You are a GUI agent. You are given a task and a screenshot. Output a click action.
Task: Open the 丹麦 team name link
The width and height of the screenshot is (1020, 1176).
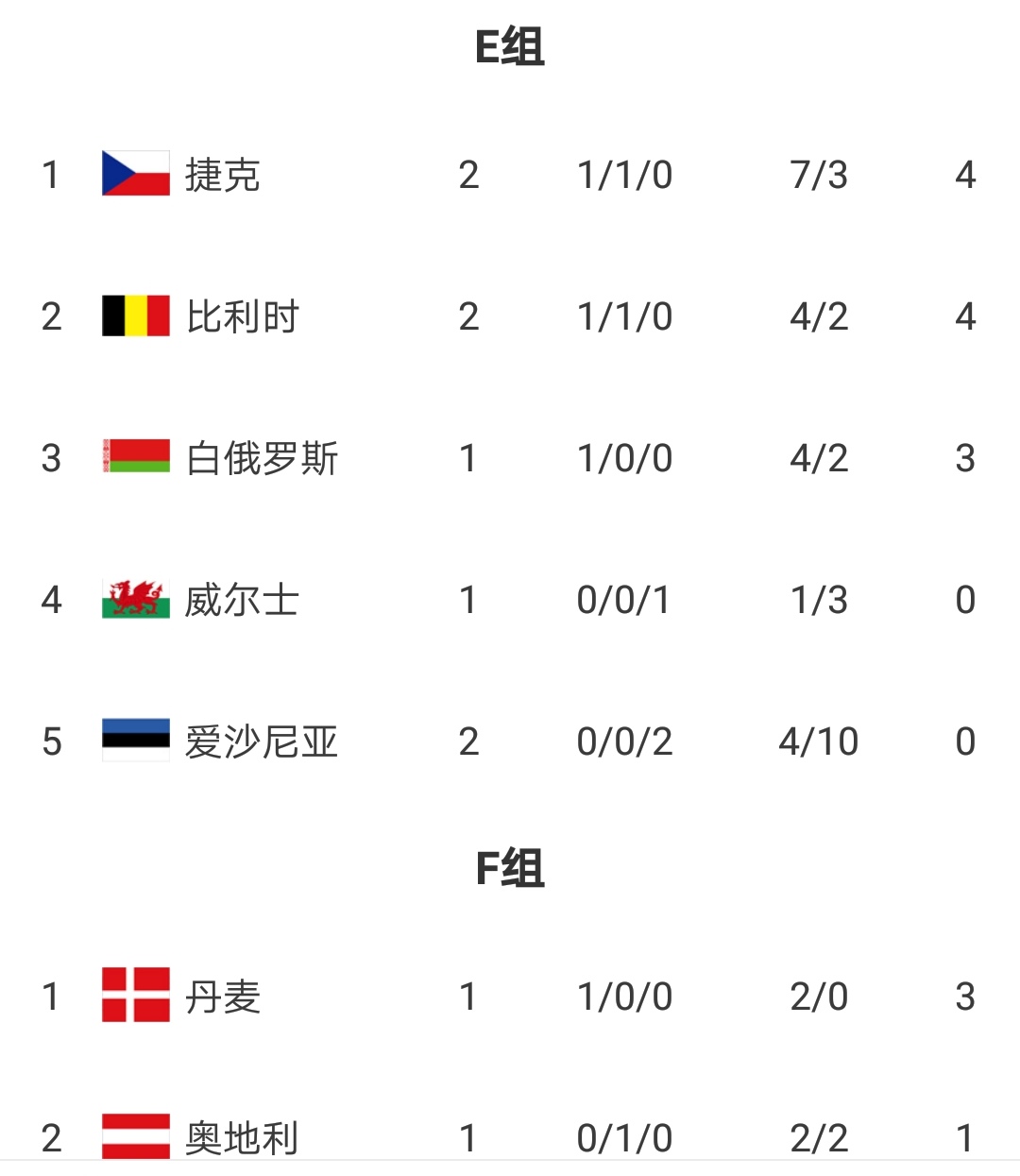(223, 997)
